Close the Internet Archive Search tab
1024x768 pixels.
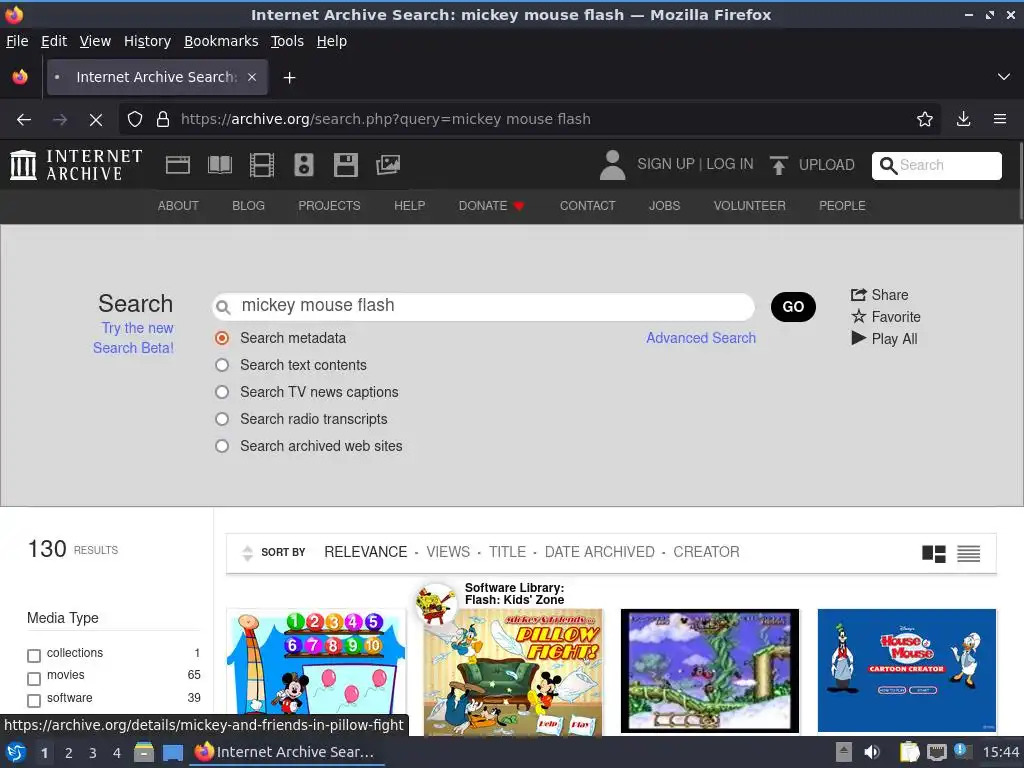252,77
